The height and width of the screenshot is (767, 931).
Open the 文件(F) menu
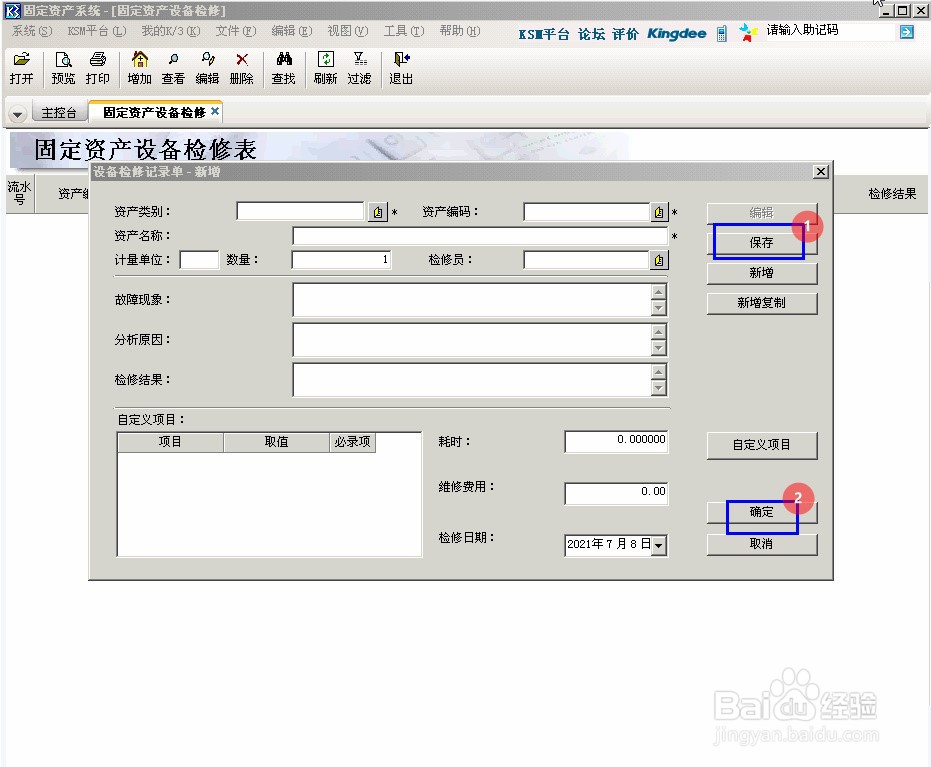click(x=236, y=31)
